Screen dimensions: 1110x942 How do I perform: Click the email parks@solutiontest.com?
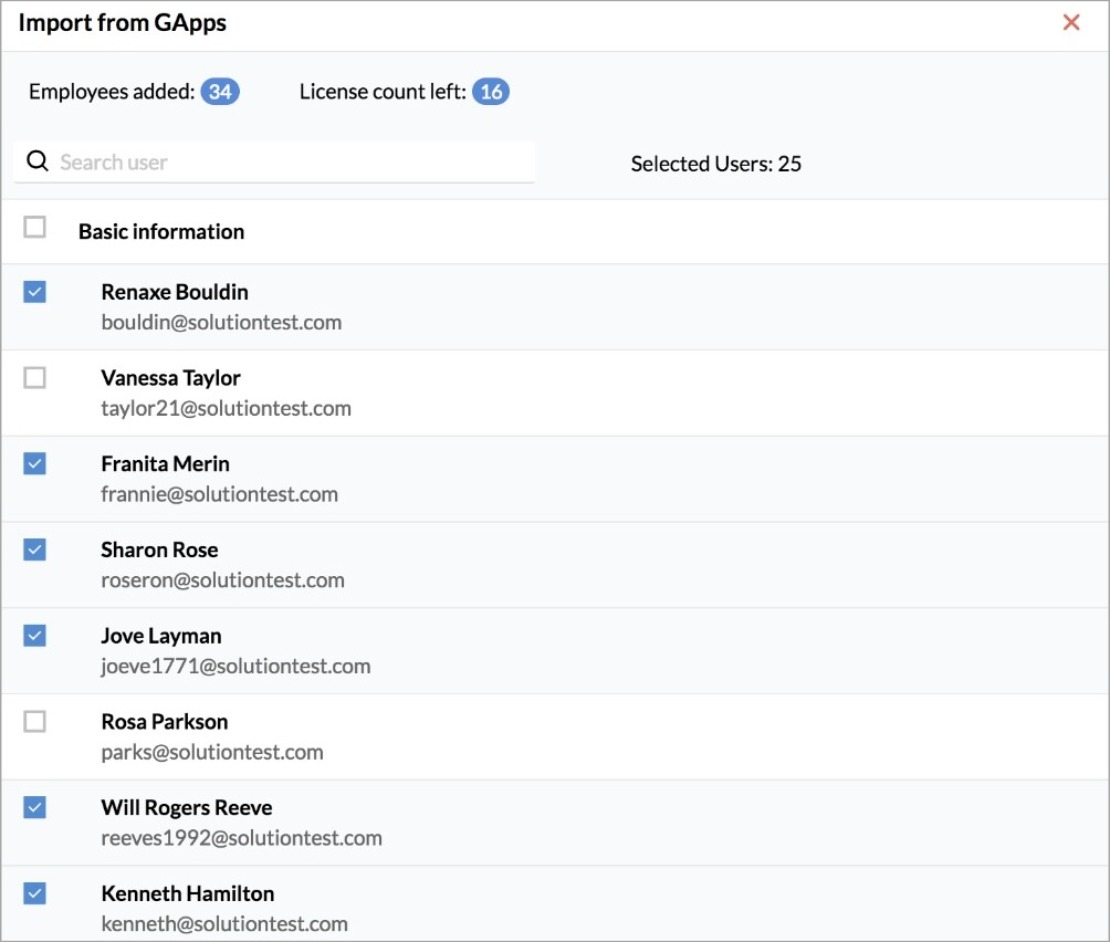point(212,752)
